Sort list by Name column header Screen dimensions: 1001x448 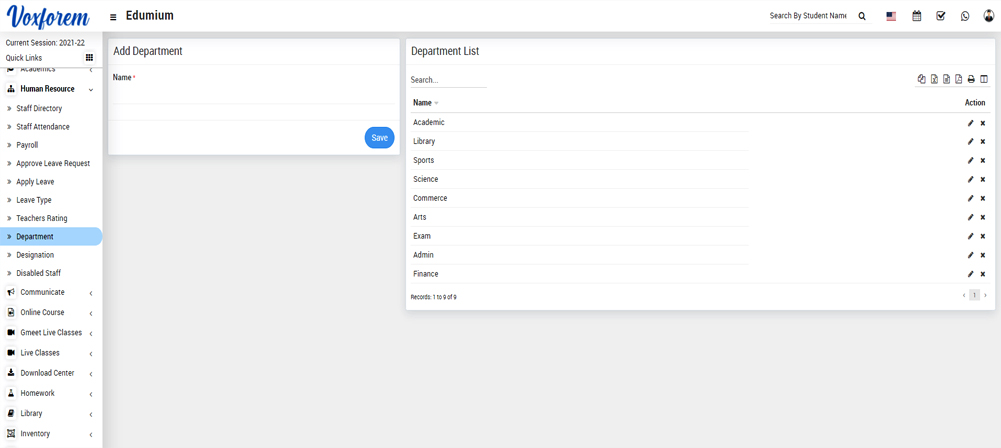click(x=423, y=103)
